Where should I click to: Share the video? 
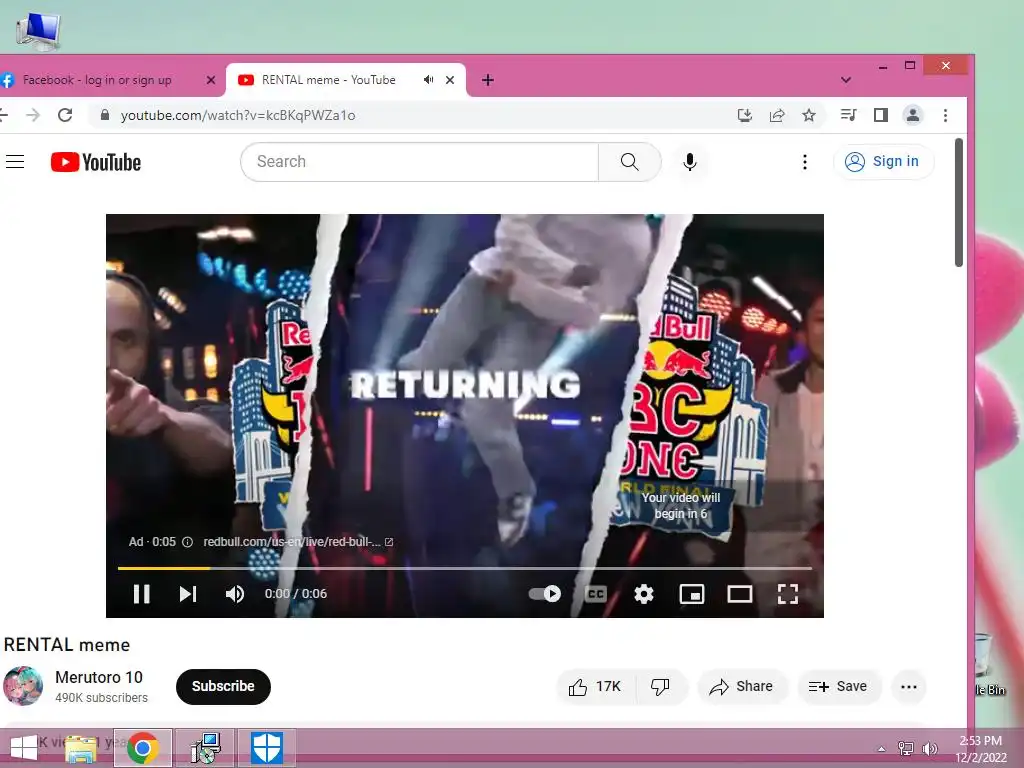(742, 686)
